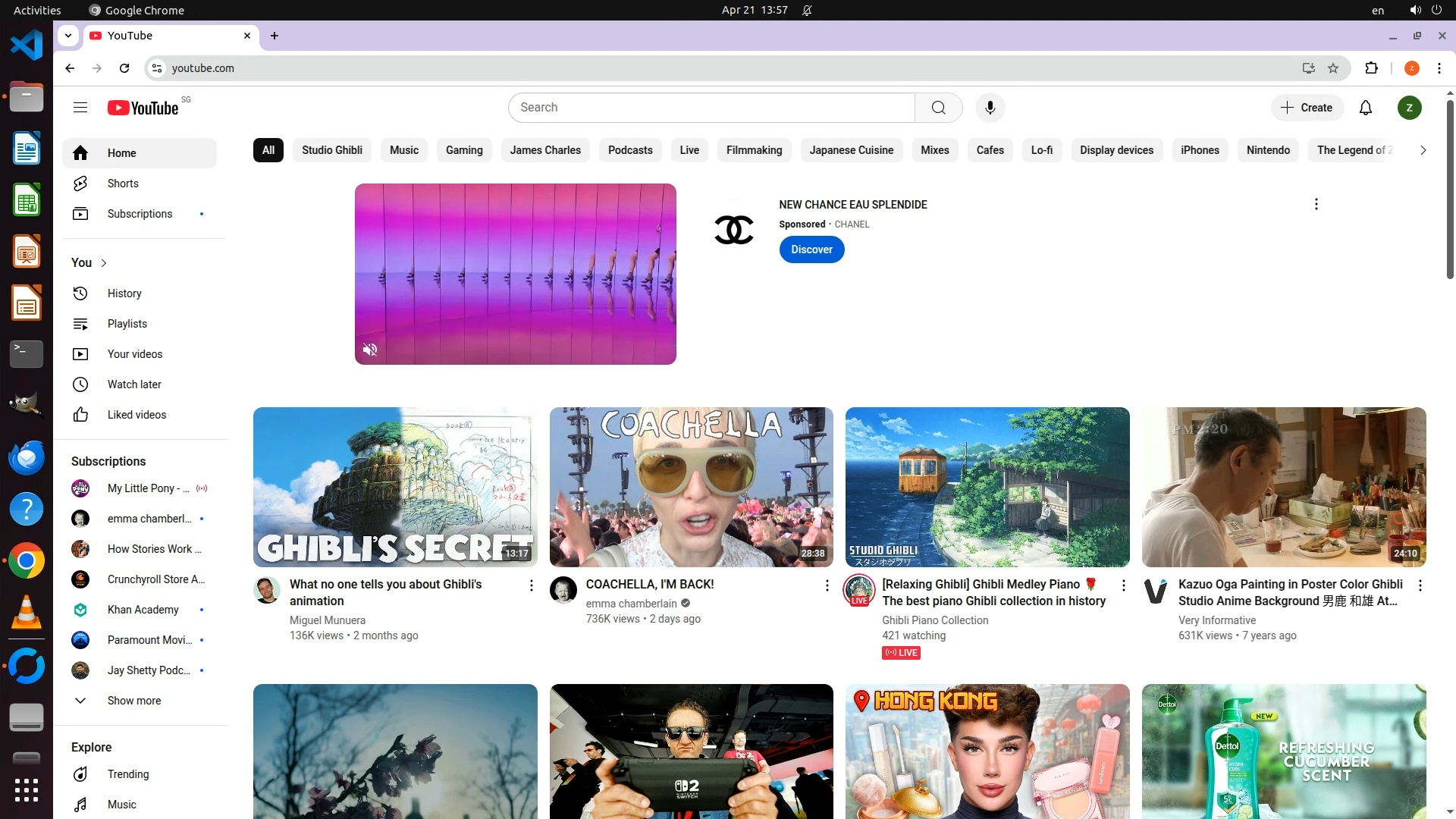
Task: Open the notifications bell
Action: [1365, 108]
